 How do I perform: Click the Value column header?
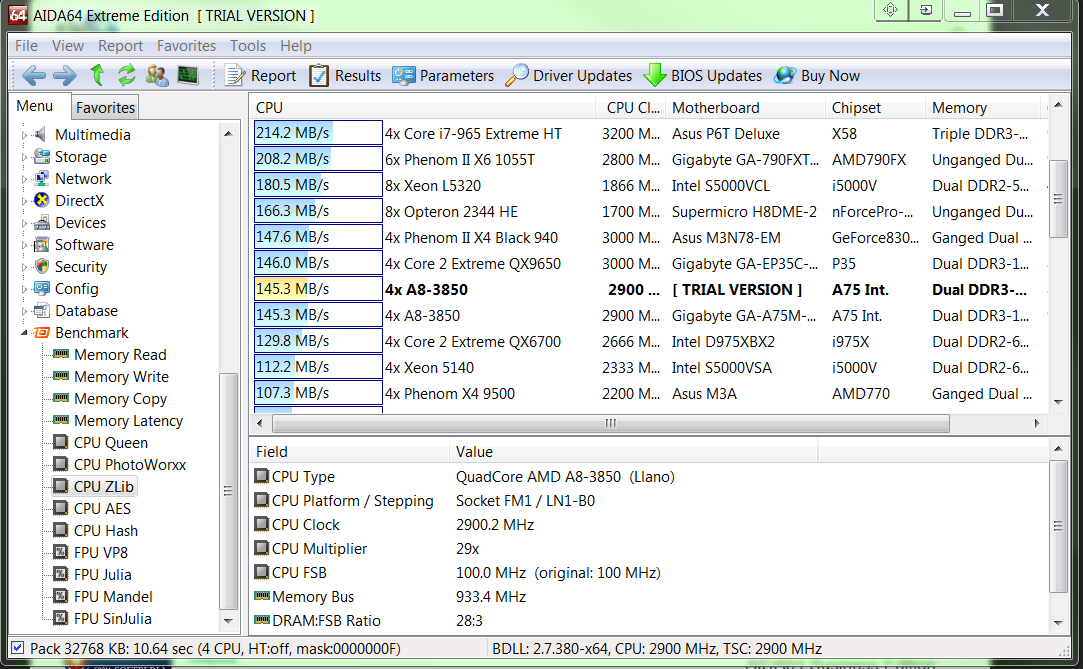click(634, 452)
